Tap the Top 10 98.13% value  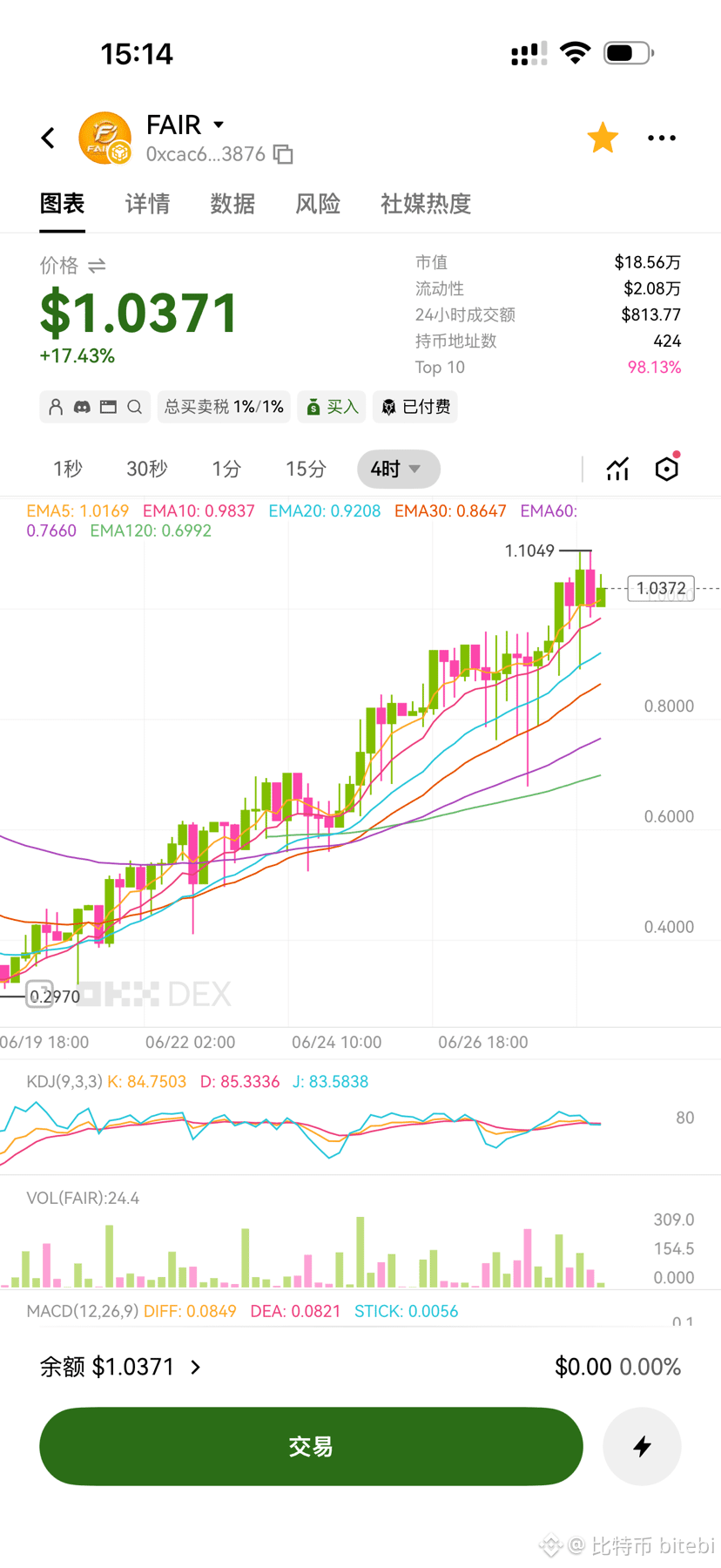coord(654,368)
